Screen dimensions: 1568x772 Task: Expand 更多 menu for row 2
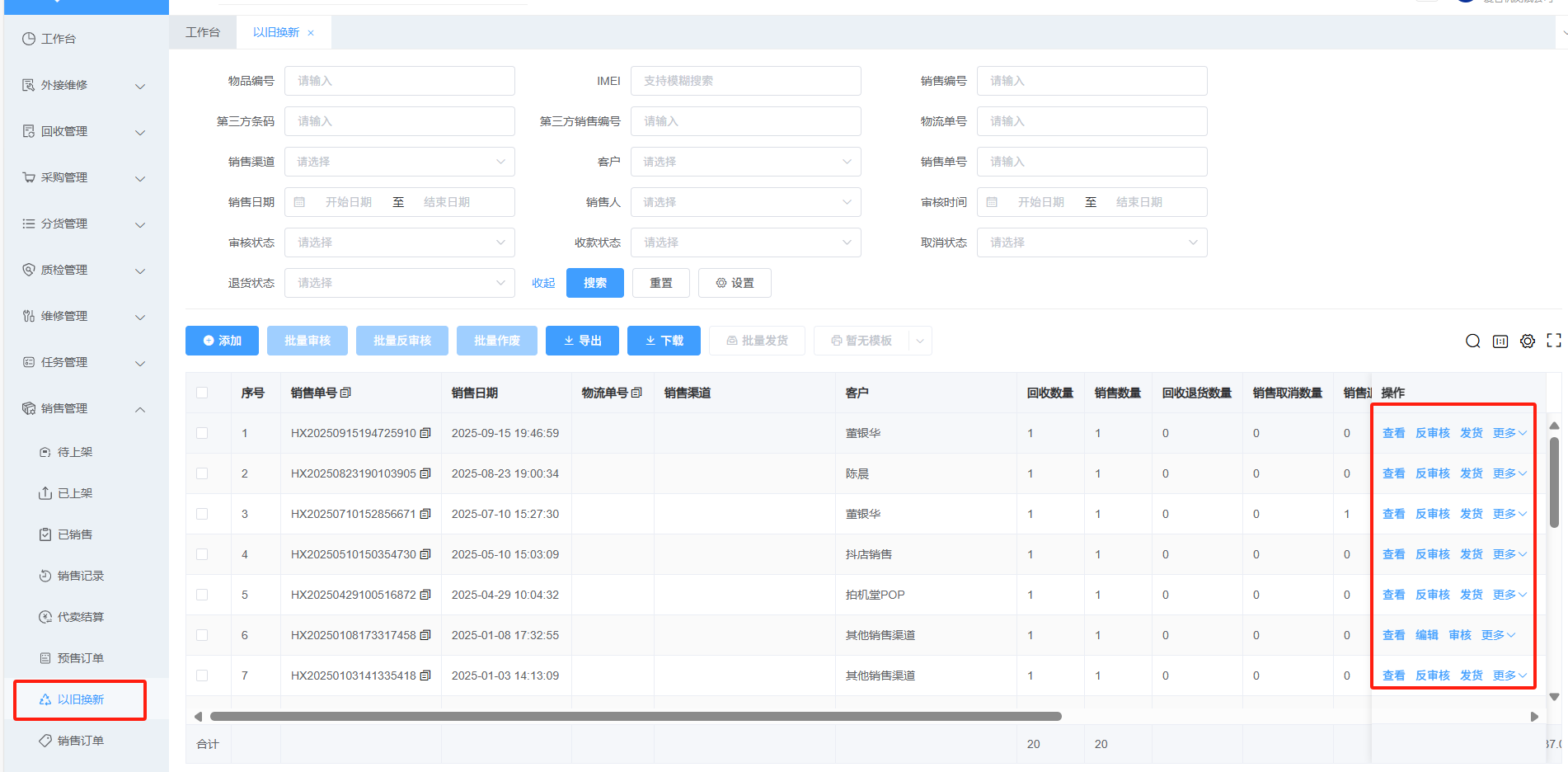click(x=1509, y=473)
